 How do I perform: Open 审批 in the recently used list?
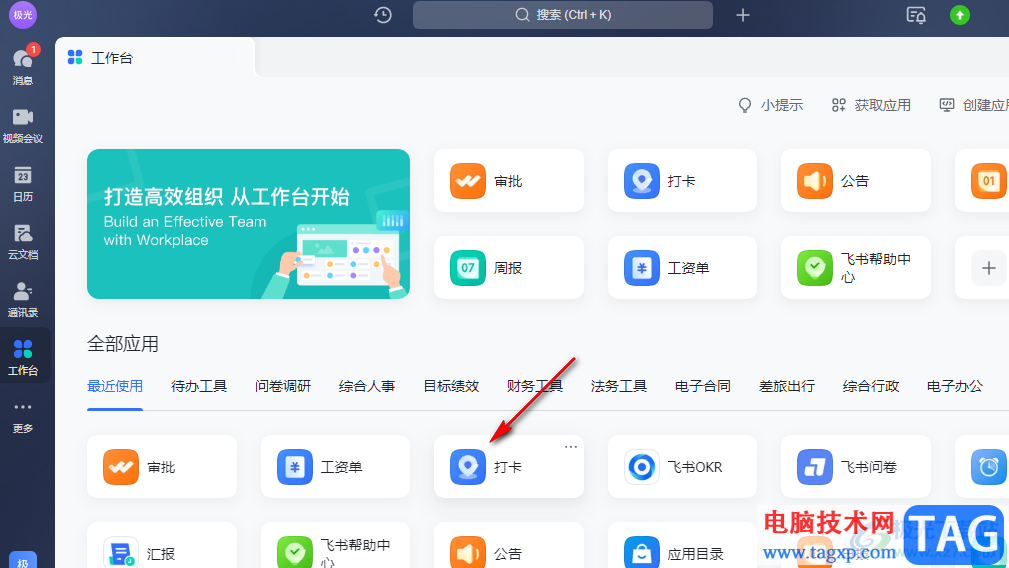162,466
